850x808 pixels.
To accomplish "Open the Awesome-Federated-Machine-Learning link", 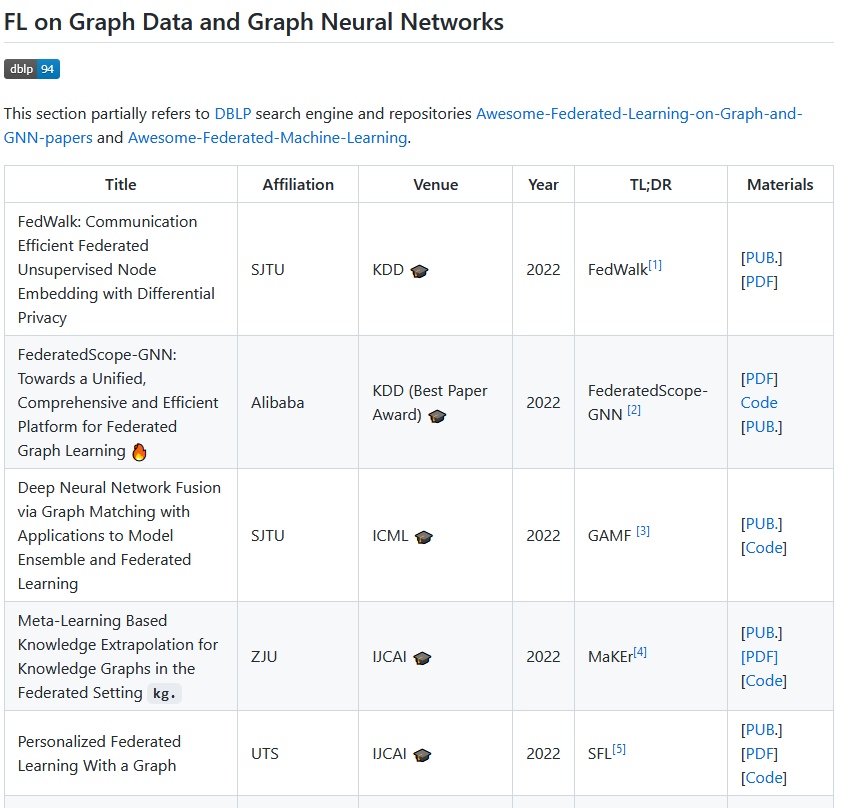I will click(267, 138).
